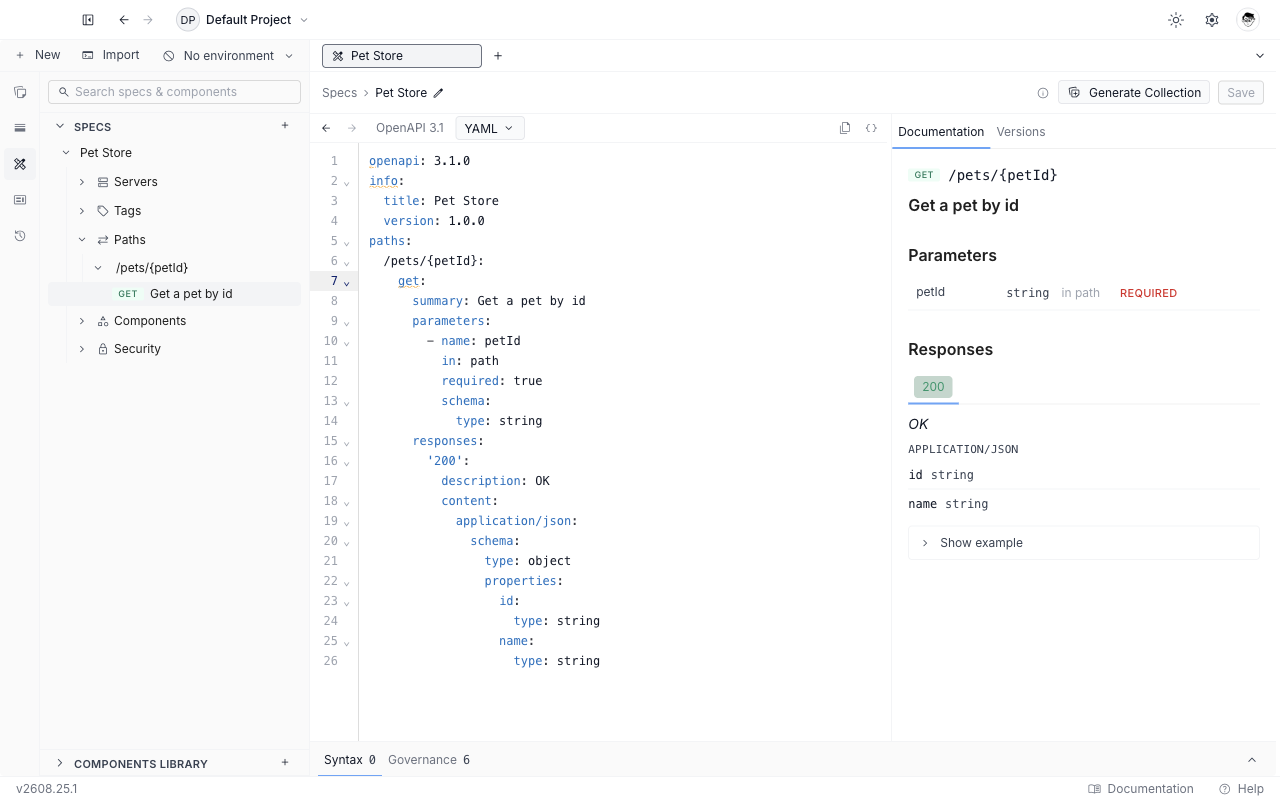
Task: Add to Components Library with plus icon
Action: pos(285,763)
